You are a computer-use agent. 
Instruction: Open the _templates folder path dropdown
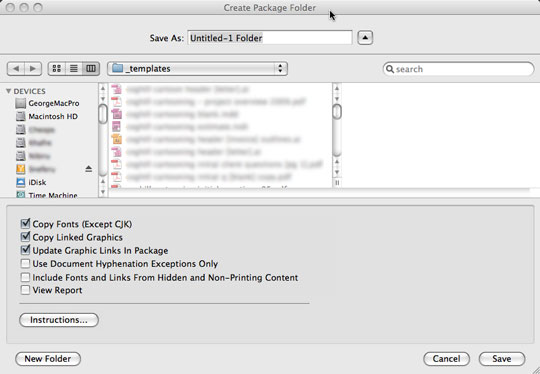coord(197,69)
